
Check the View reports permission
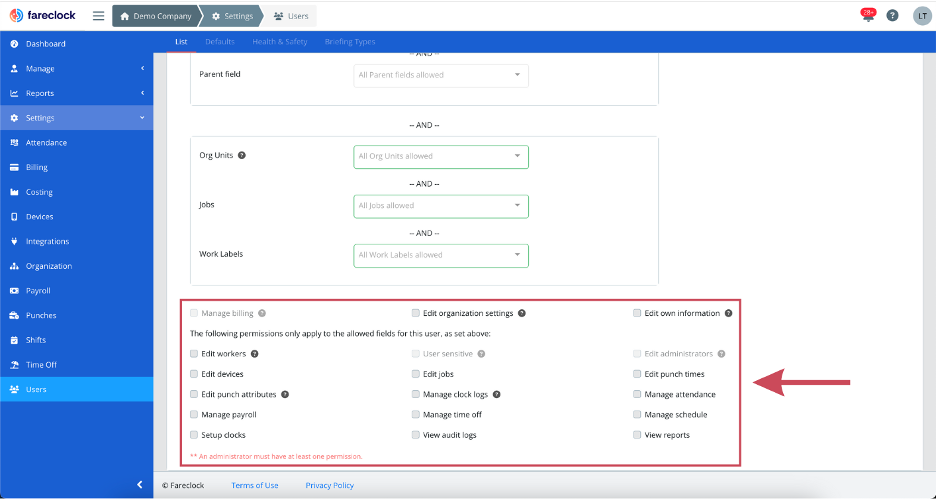[x=637, y=435]
